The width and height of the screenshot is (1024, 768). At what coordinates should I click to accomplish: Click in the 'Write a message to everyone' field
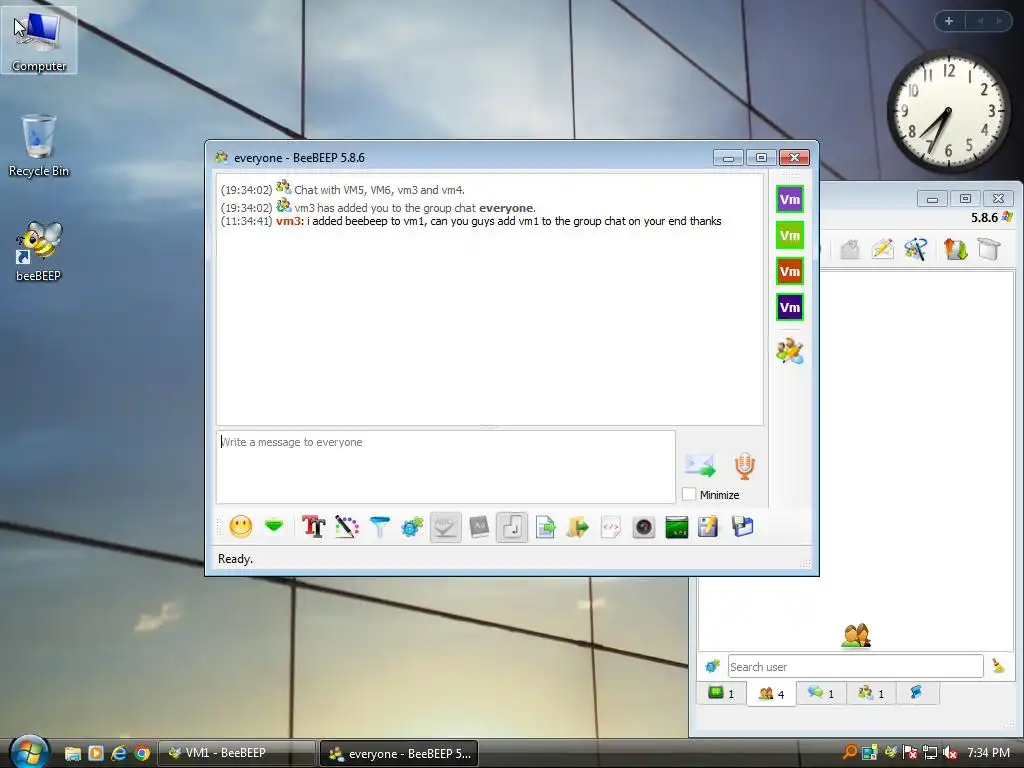[x=445, y=466]
